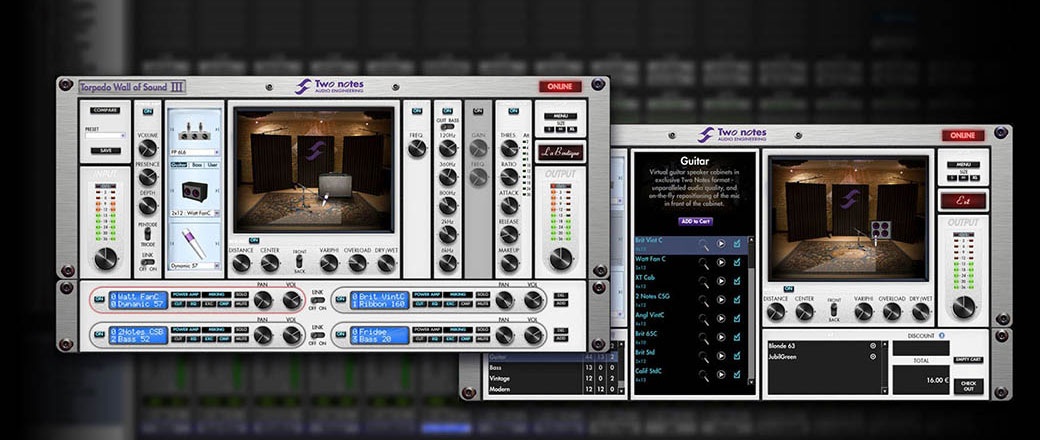Image resolution: width=1040 pixels, height=440 pixels.
Task: Click the discount info icon
Action: point(941,336)
